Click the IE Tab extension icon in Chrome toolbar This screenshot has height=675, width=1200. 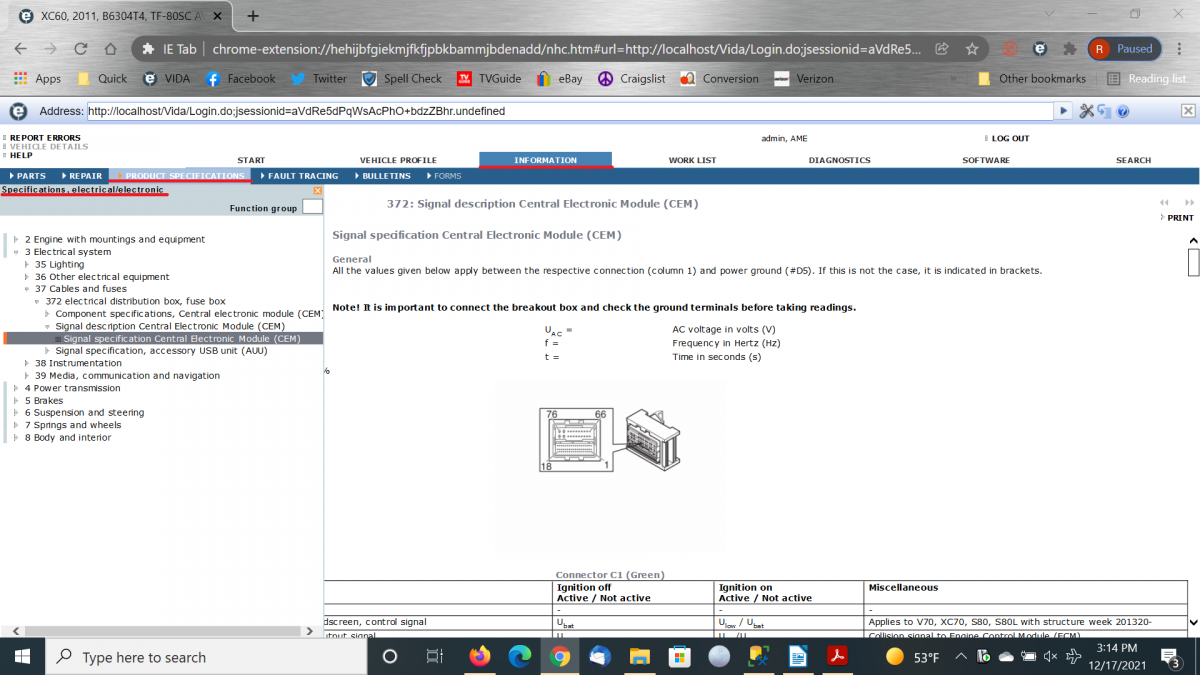[1040, 48]
